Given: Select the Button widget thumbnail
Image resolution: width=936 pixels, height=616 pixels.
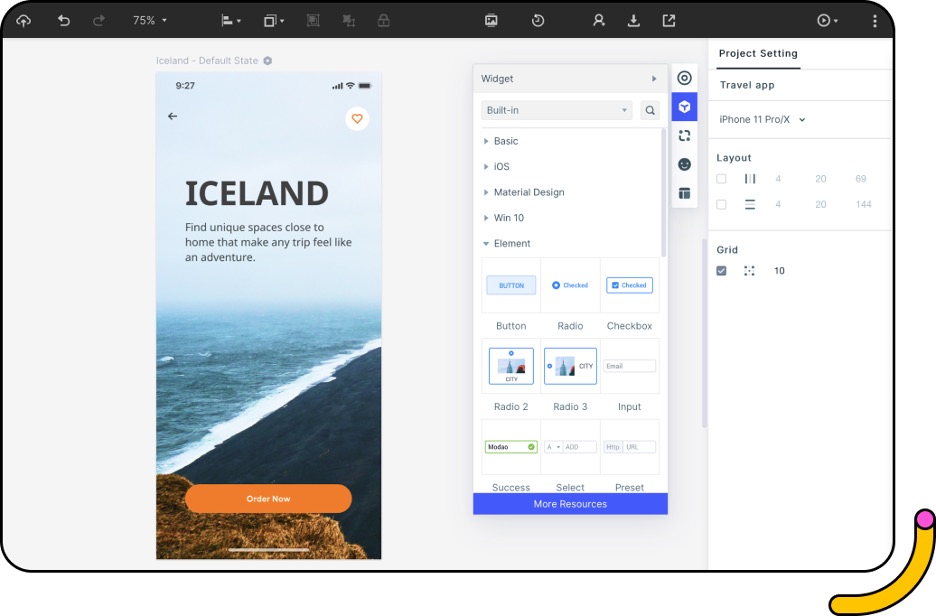Looking at the screenshot, I should click(511, 286).
